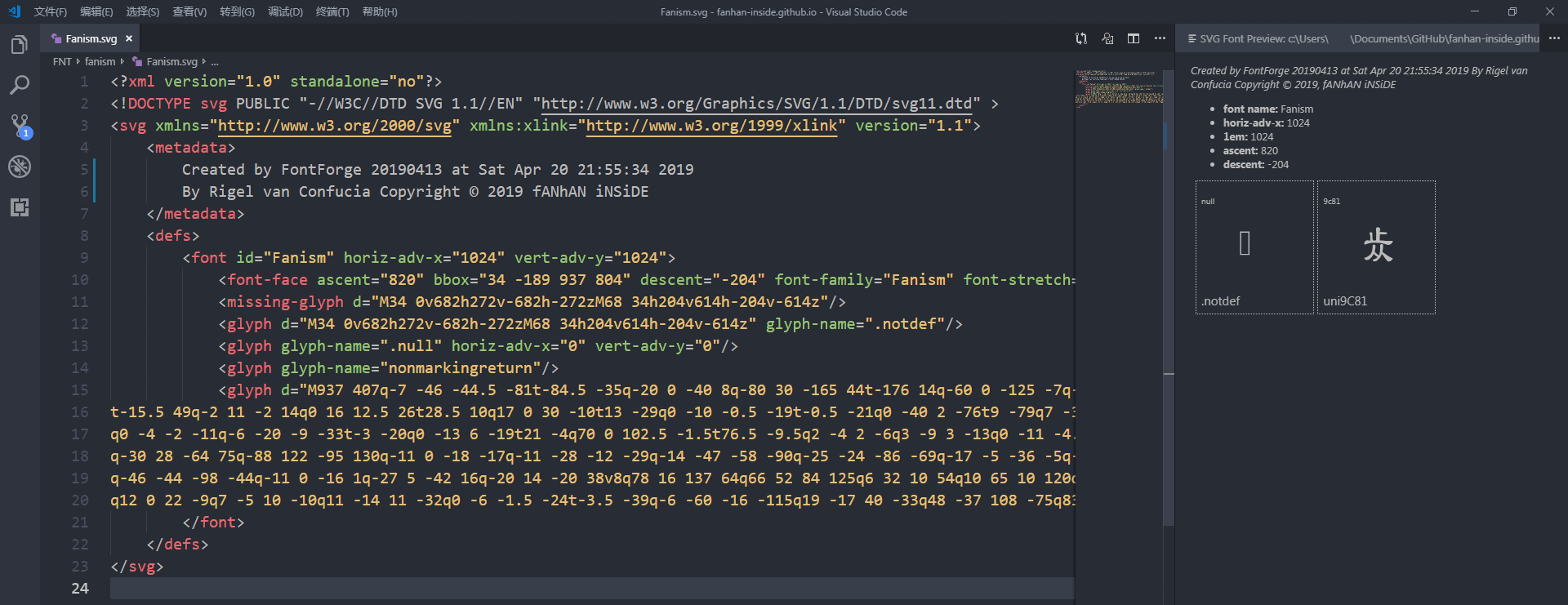Open the 帮助(H) menu
The image size is (1568, 605).
pos(380,11)
